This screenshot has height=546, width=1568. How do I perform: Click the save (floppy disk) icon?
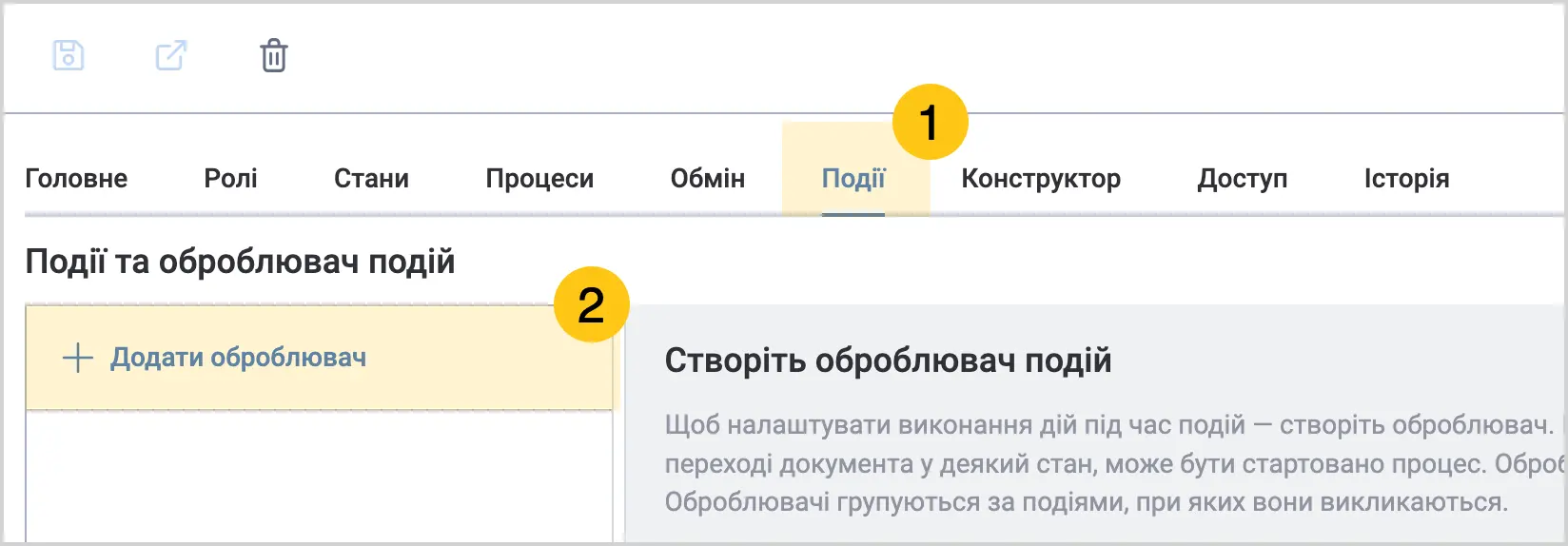[x=69, y=55]
